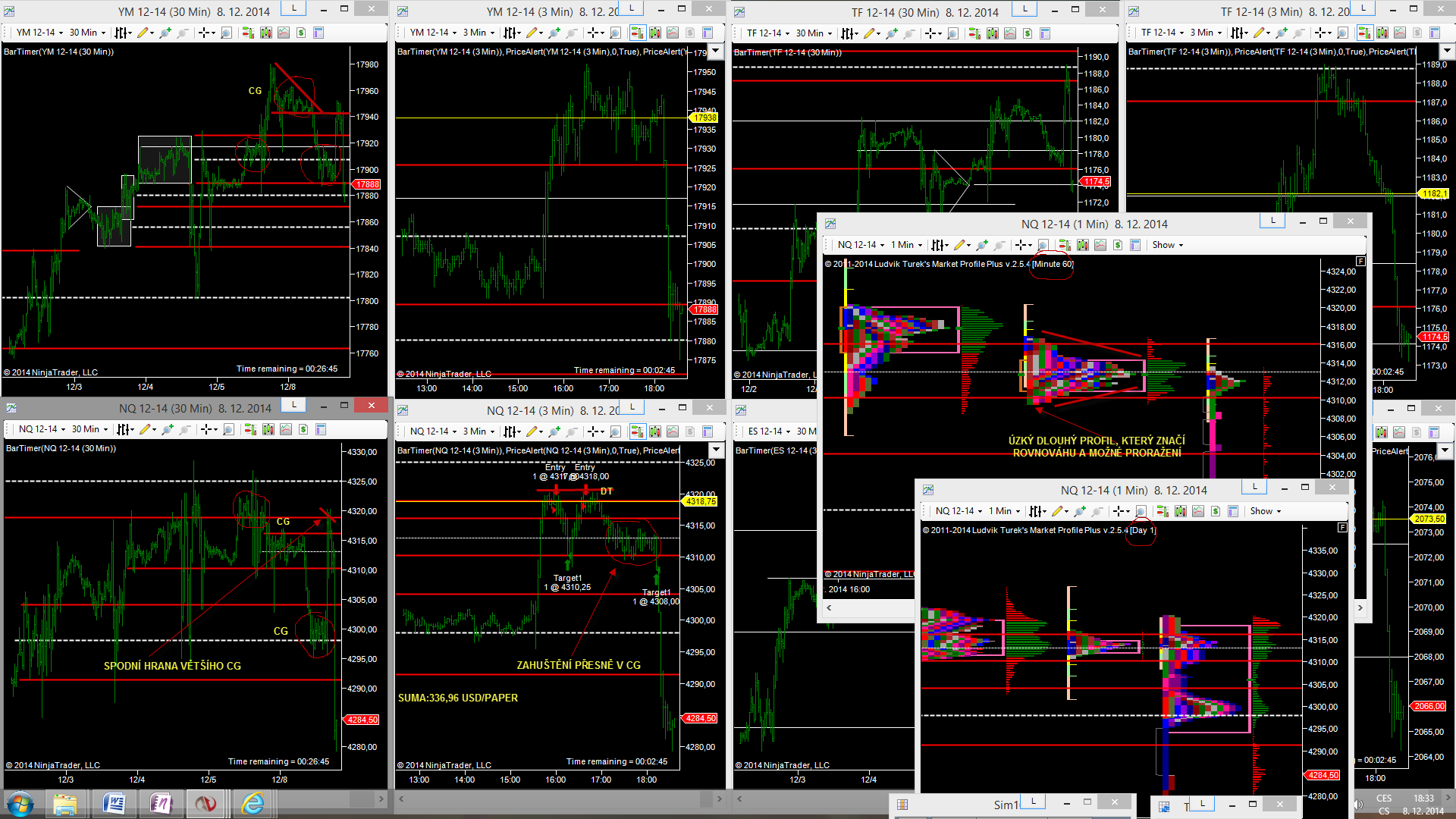This screenshot has height=819, width=1456.
Task: Switch to NinjaTrader in Windows taskbar
Action: point(206,803)
